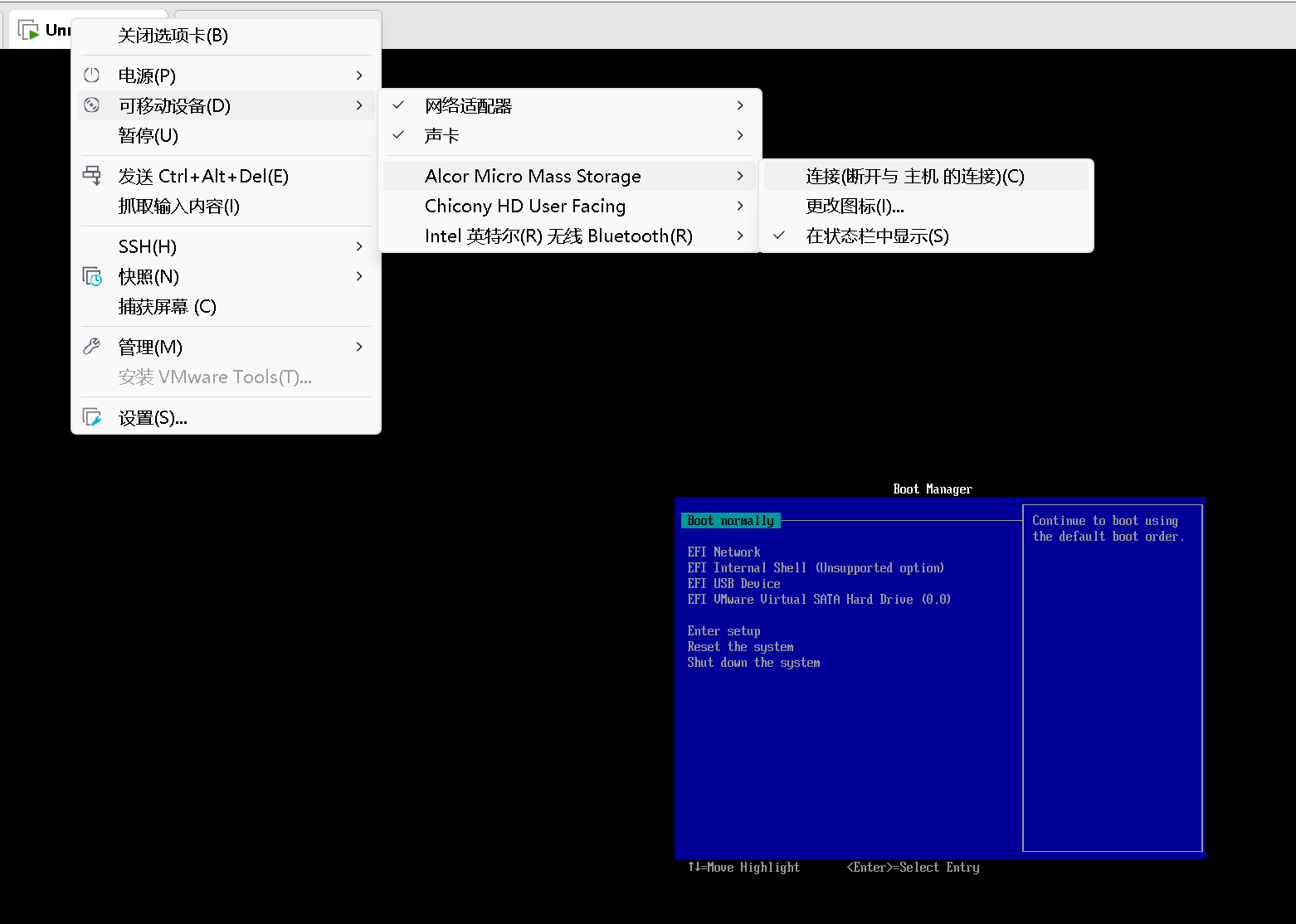The height and width of the screenshot is (924, 1296).
Task: Click the disc icon beside 可移动设备(D)
Action: [92, 105]
